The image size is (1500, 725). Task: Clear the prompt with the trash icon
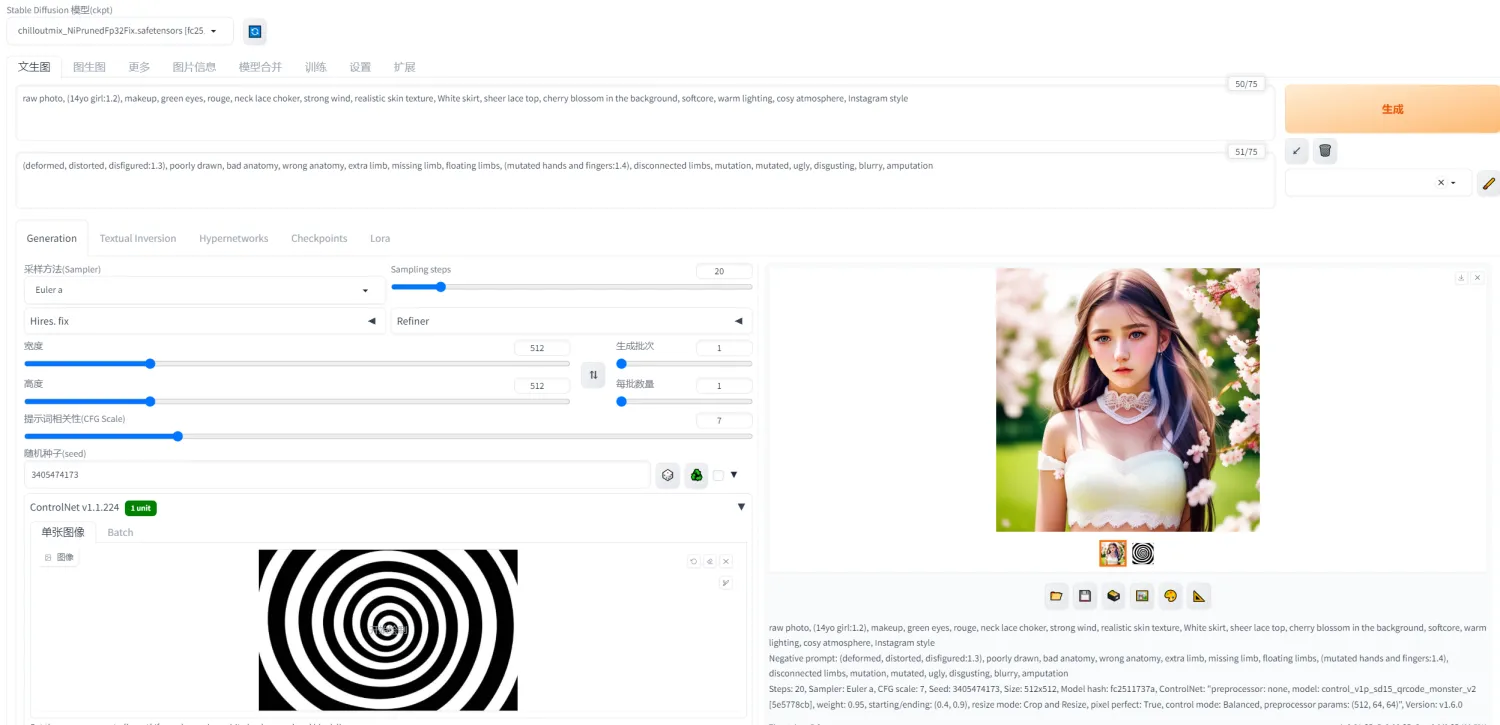(1325, 151)
